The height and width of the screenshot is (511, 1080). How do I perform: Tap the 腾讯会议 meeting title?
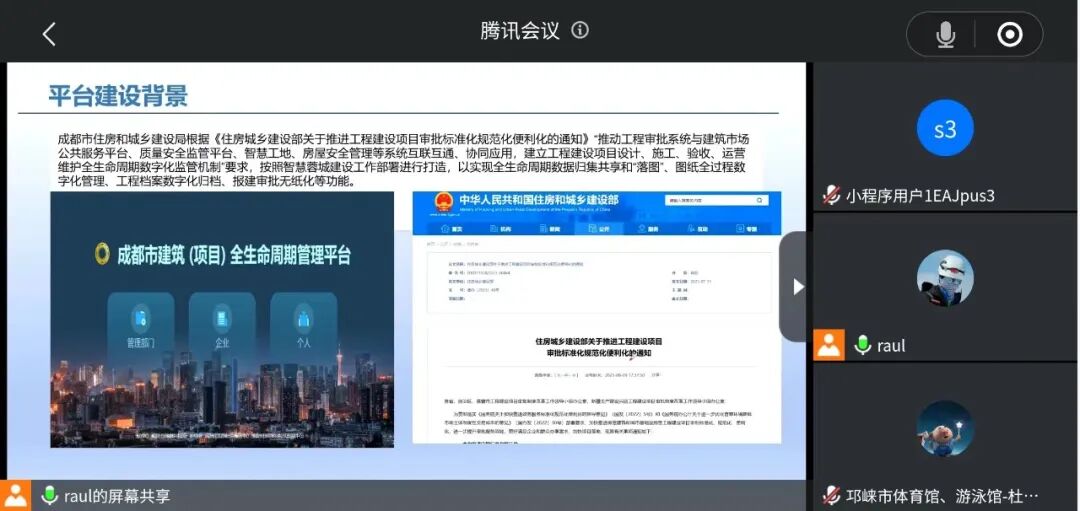[x=520, y=30]
